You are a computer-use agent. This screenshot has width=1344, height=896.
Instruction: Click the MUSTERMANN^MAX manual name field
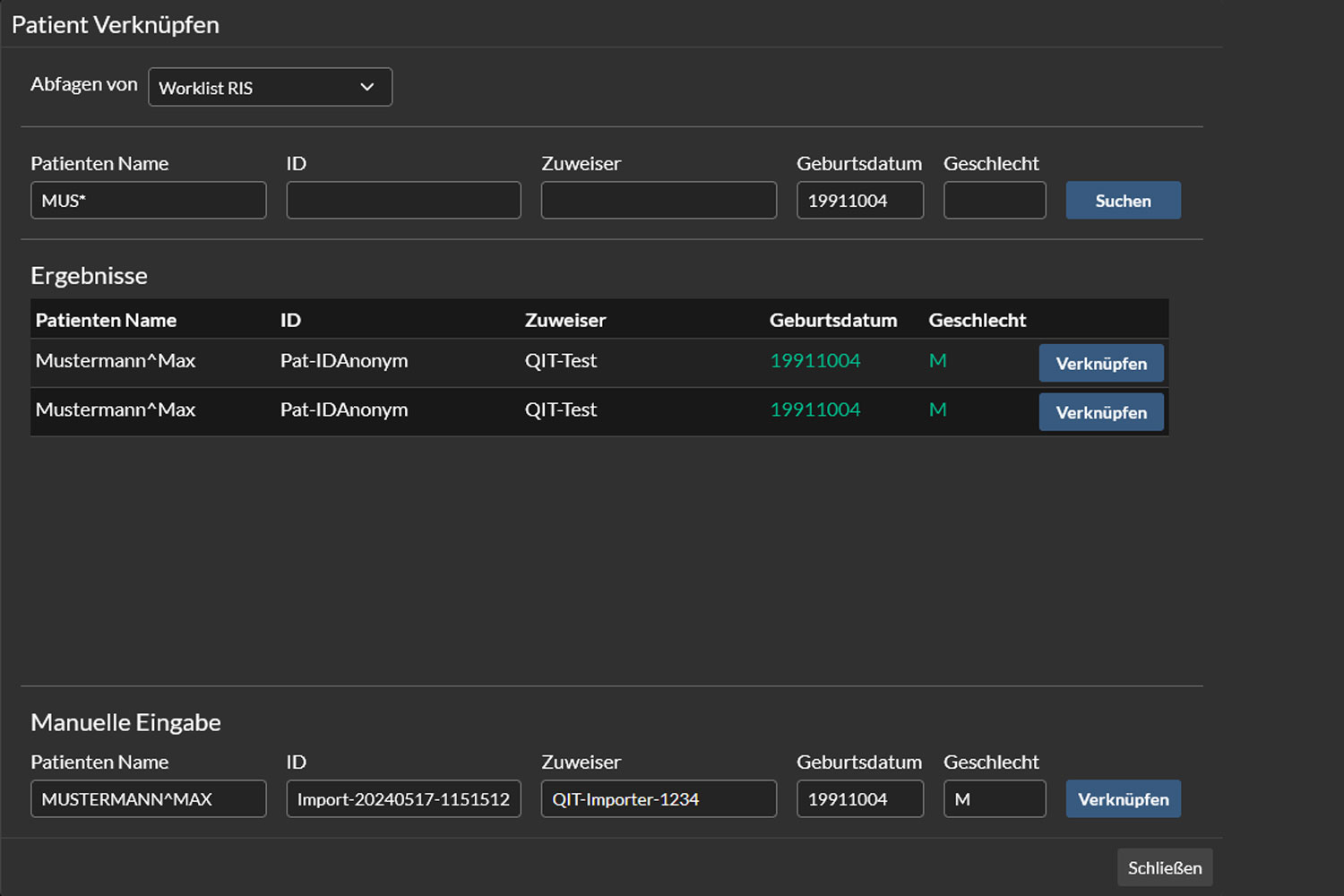coord(148,798)
